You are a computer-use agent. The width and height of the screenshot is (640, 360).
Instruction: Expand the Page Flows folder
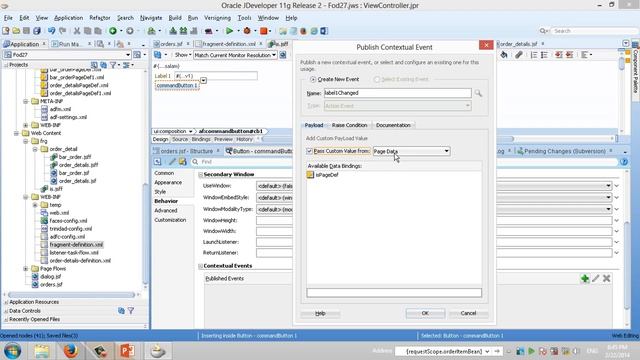click(26, 269)
